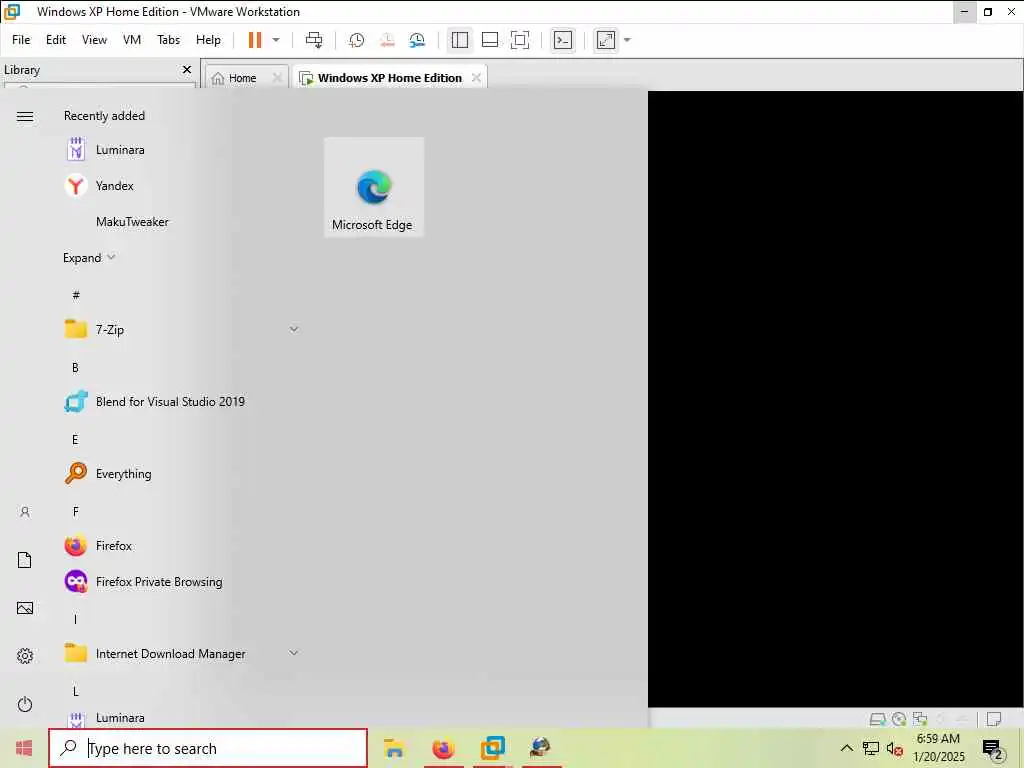1024x768 pixels.
Task: Jump using the F letter heading
Action: pyautogui.click(x=75, y=511)
